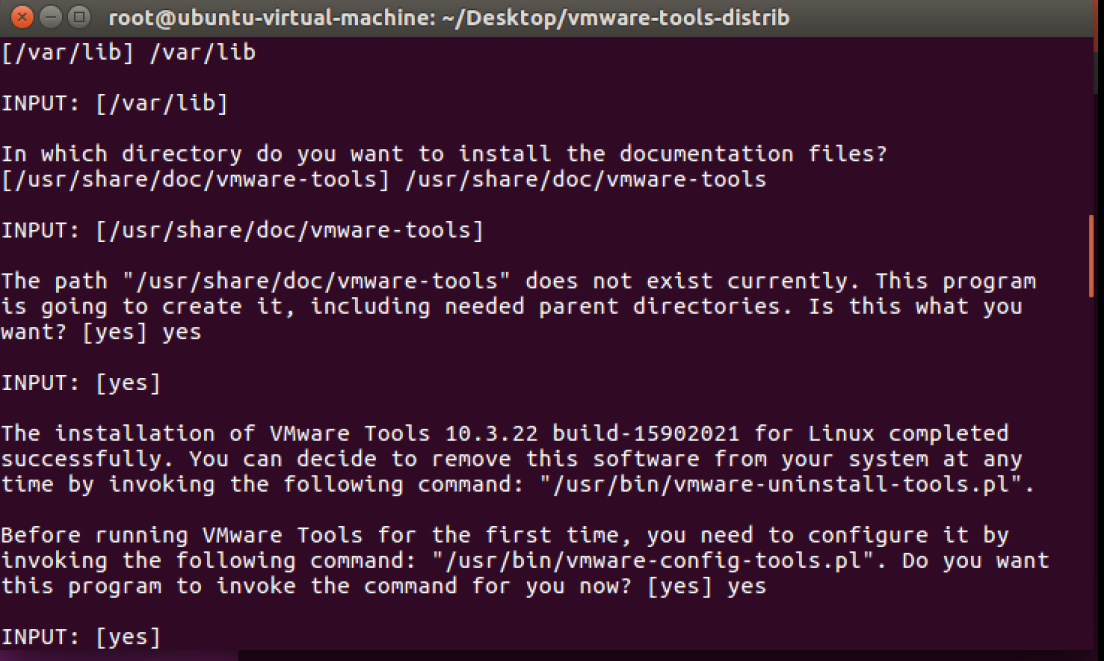Viewport: 1104px width, 661px height.
Task: Click the "want? [yes] yes" answer line
Action: (x=101, y=332)
